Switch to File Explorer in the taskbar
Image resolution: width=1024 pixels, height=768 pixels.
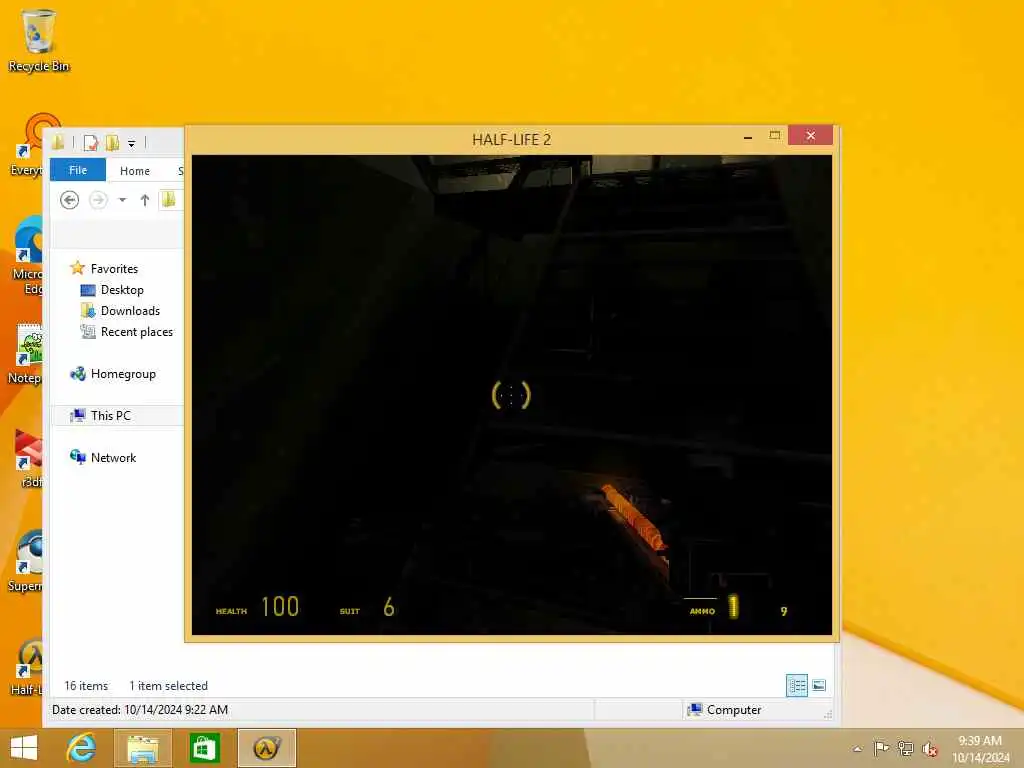click(x=143, y=748)
